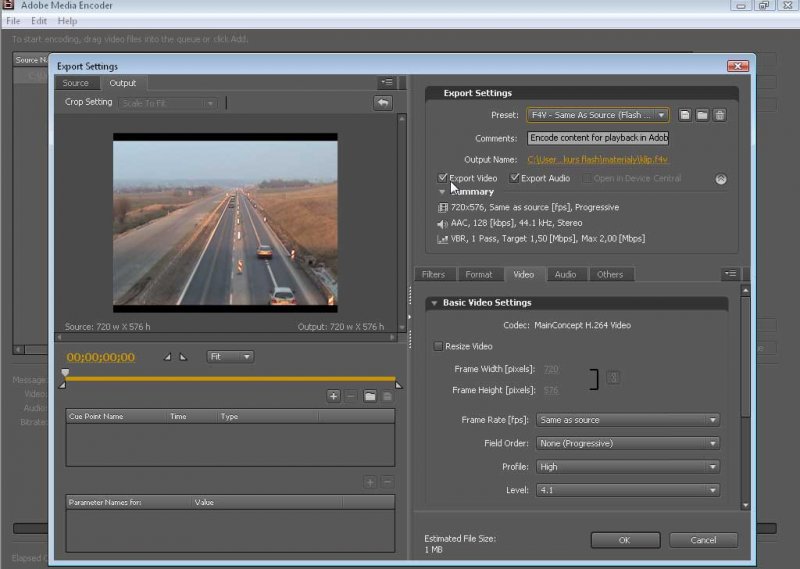800x569 pixels.
Task: Click the Delete Preset trash icon
Action: [719, 115]
